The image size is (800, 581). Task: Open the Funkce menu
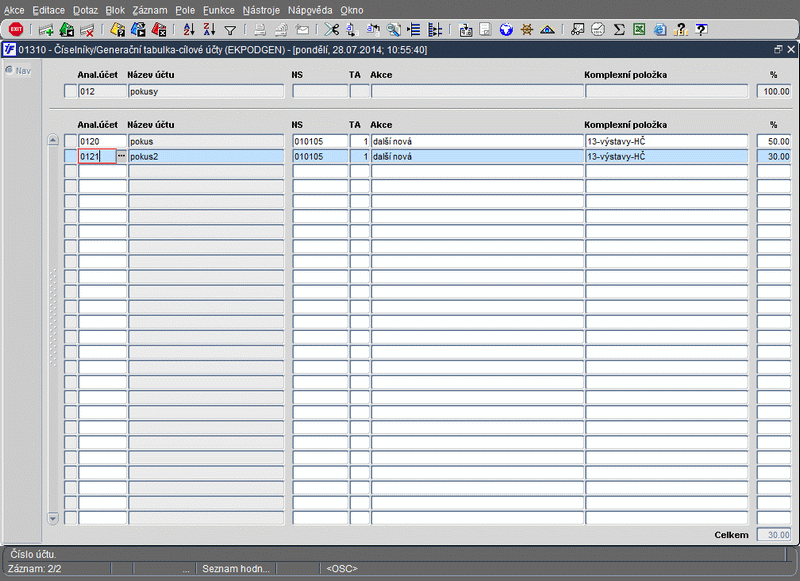click(x=219, y=10)
